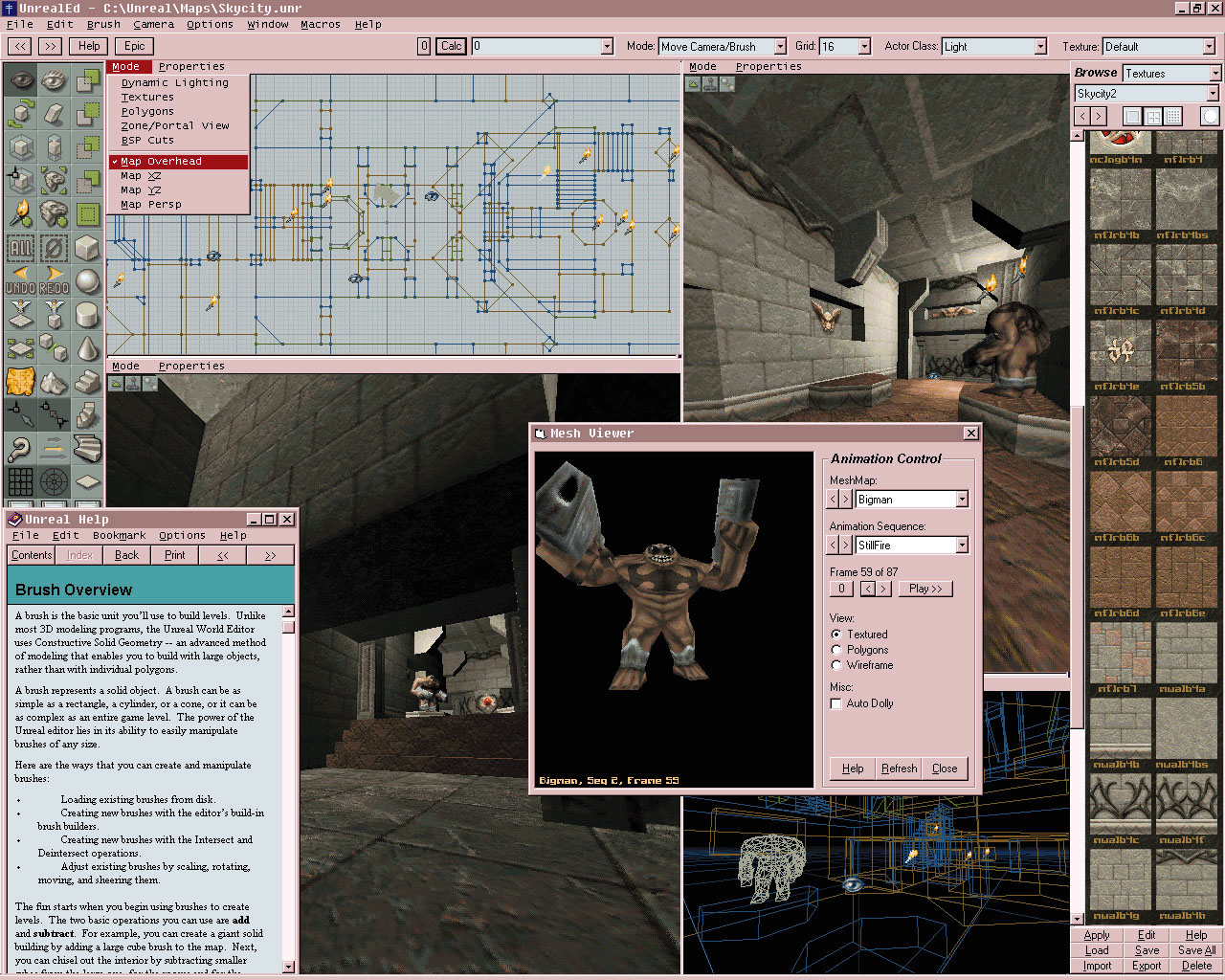Expand the Actor Class dropdown
Image resolution: width=1225 pixels, height=980 pixels.
point(1040,47)
